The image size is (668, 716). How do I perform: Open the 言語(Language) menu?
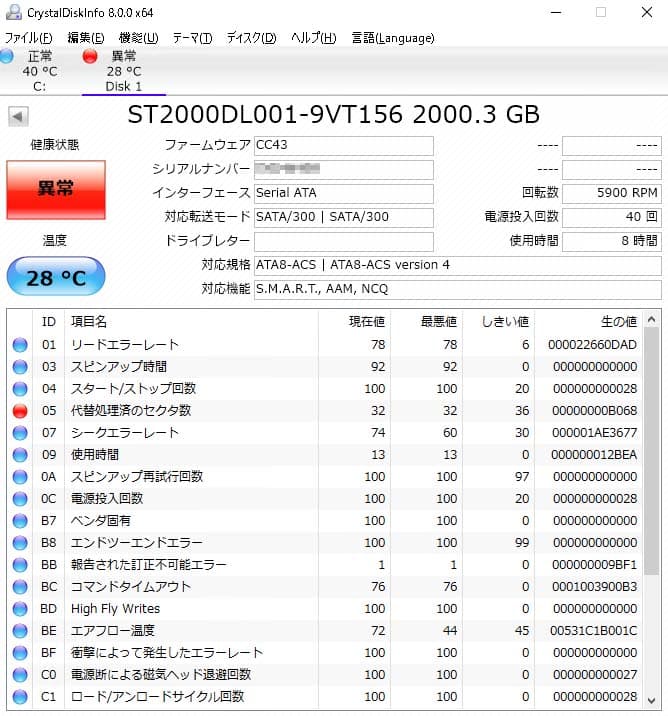click(x=392, y=38)
